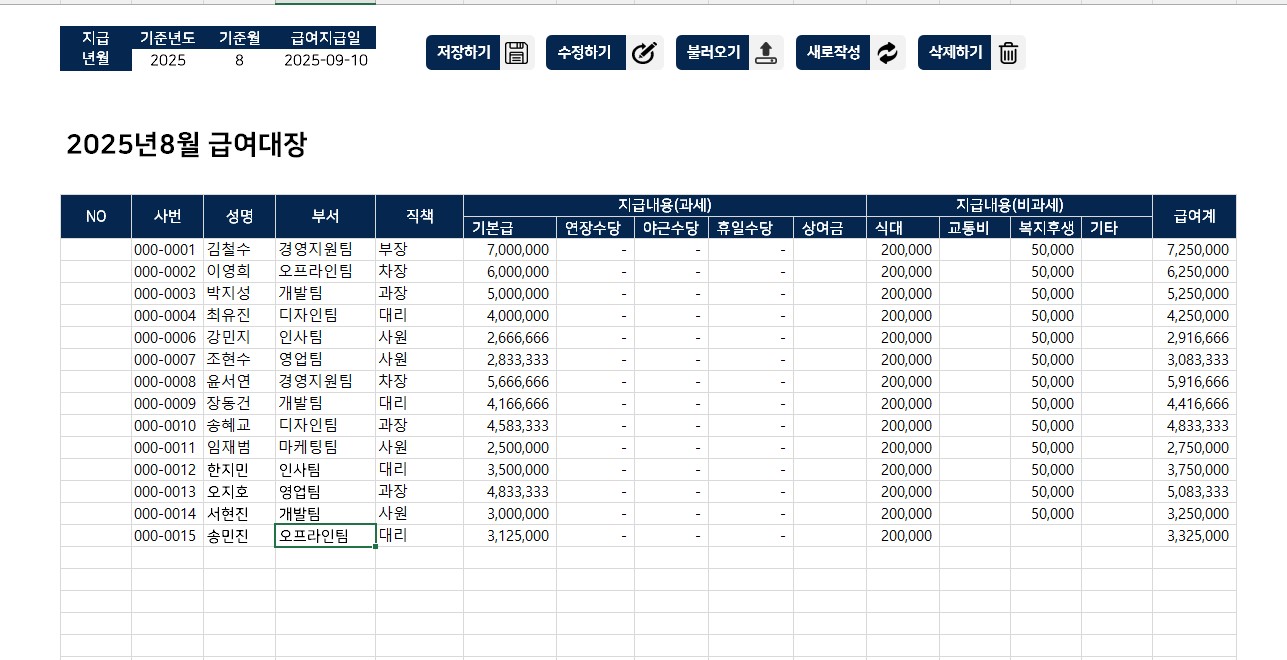Select 송민진's department cell 오프라인팀

325,536
